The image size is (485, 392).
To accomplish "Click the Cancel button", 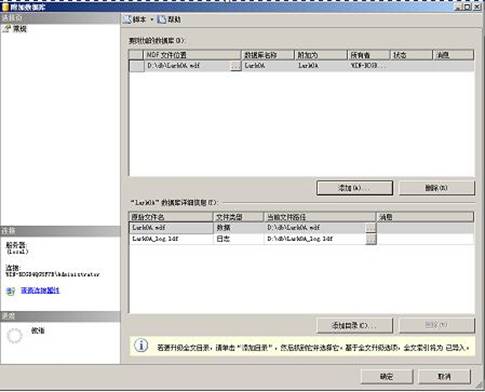I will pyautogui.click(x=444, y=377).
